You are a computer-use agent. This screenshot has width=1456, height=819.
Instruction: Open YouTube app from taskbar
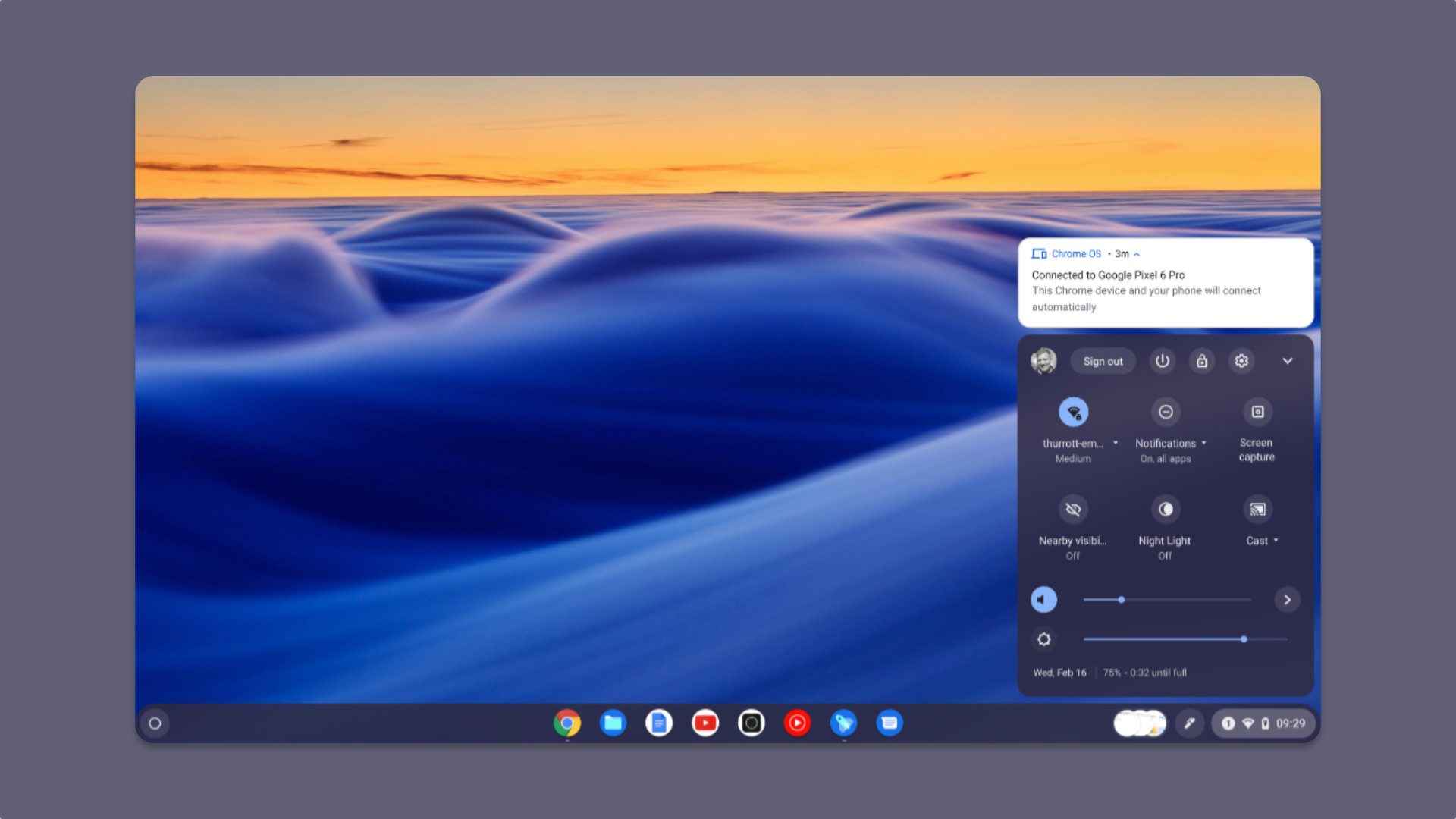click(x=705, y=722)
